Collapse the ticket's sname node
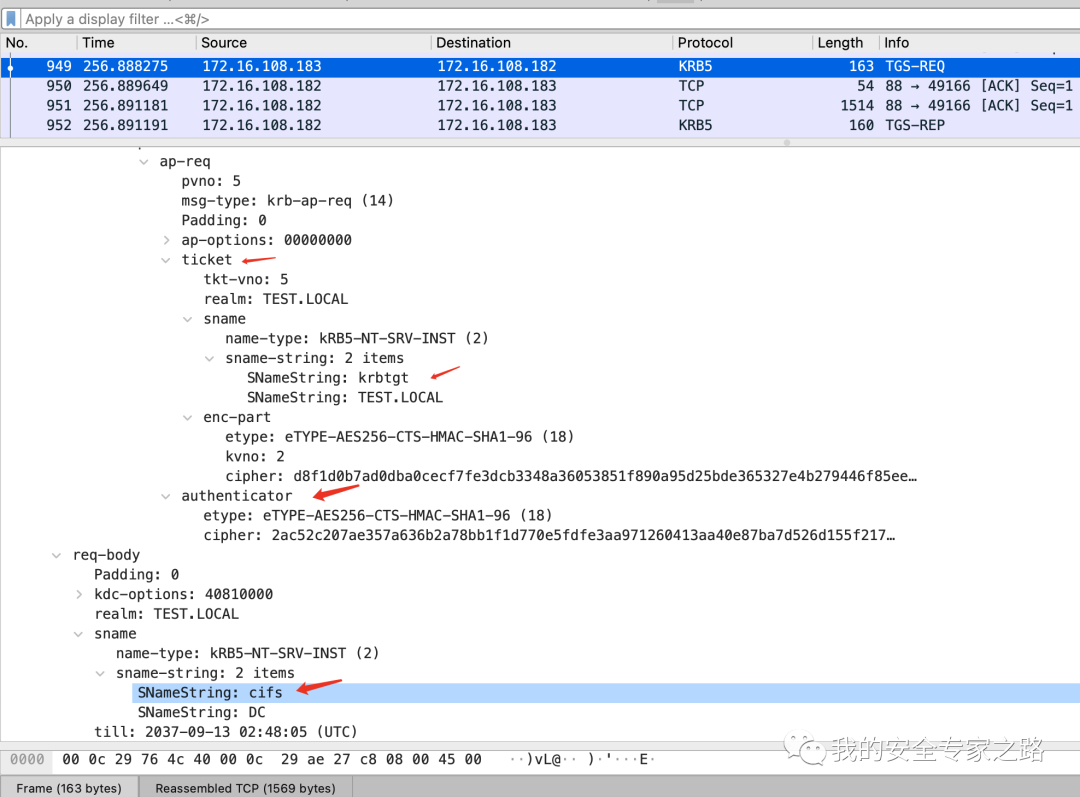This screenshot has height=797, width=1080. point(187,320)
